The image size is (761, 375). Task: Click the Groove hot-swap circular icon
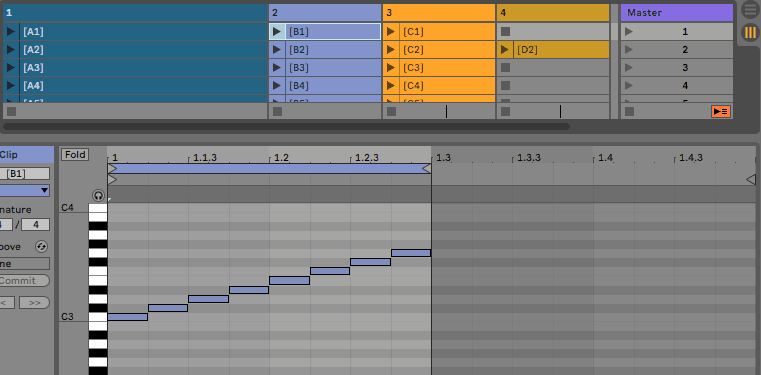tap(42, 246)
